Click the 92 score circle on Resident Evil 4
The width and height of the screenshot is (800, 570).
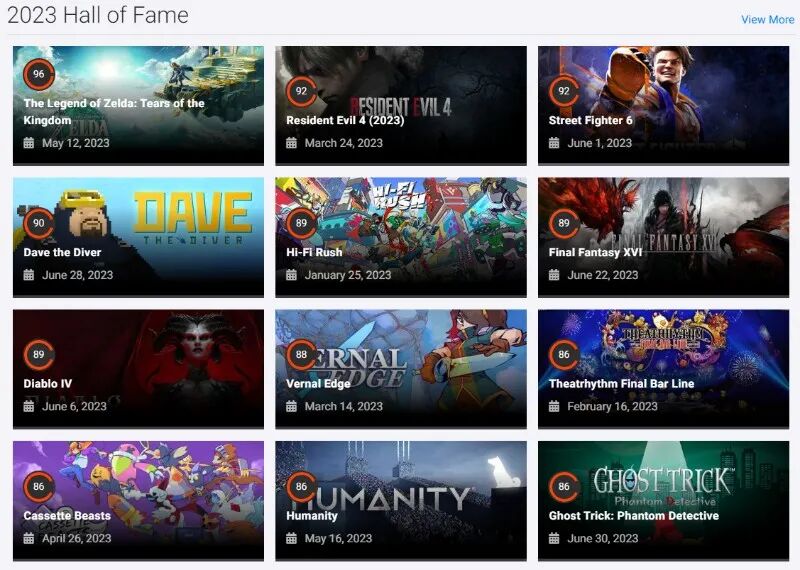(x=301, y=91)
